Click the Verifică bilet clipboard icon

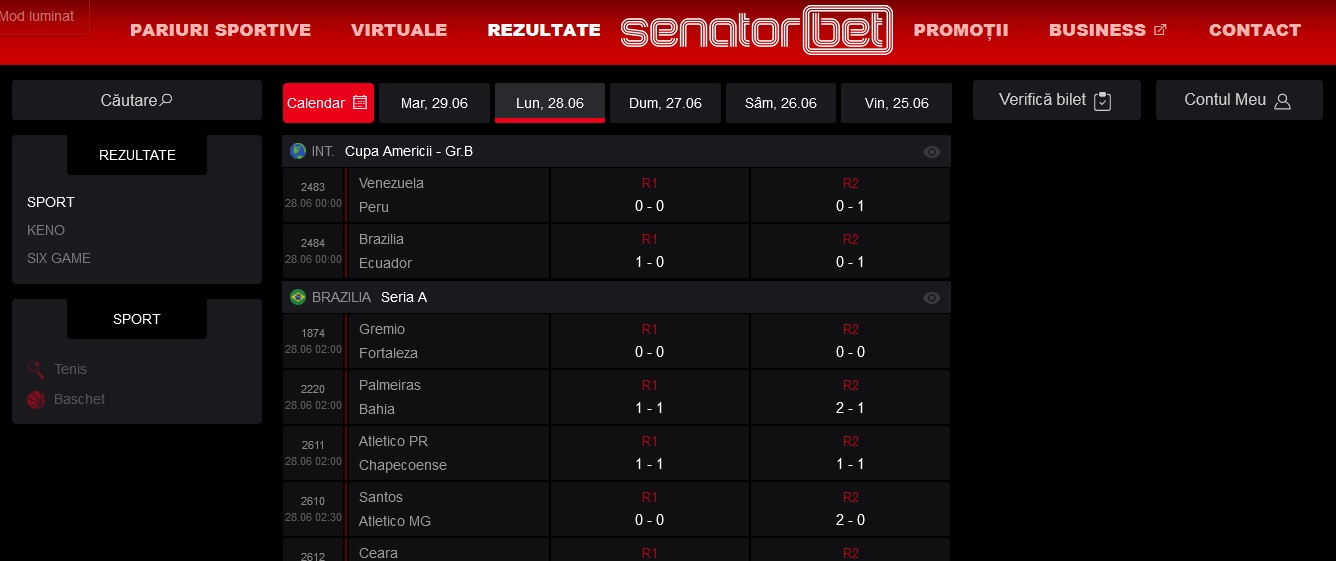pyautogui.click(x=1103, y=101)
